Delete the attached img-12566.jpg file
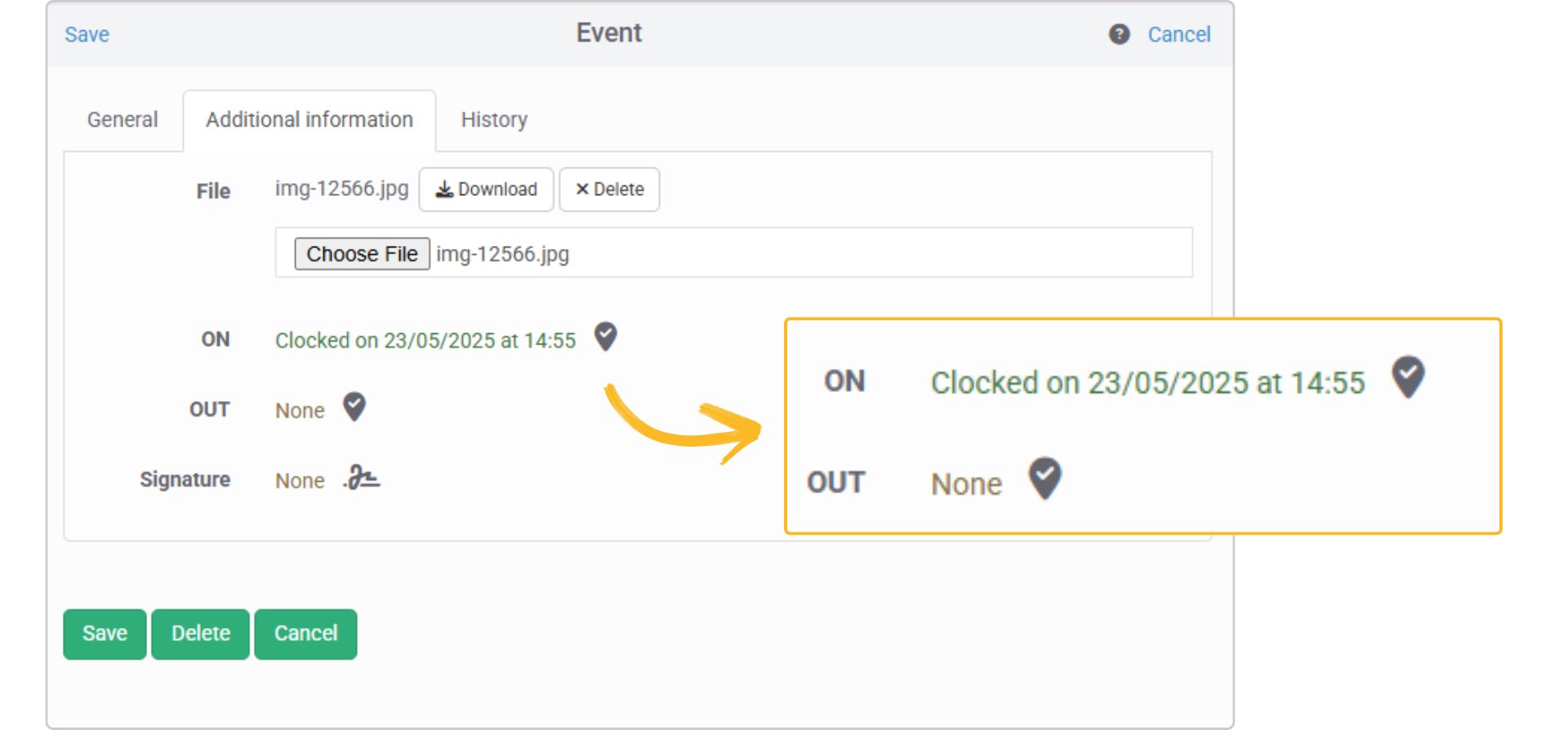This screenshot has width=1568, height=730. (609, 189)
